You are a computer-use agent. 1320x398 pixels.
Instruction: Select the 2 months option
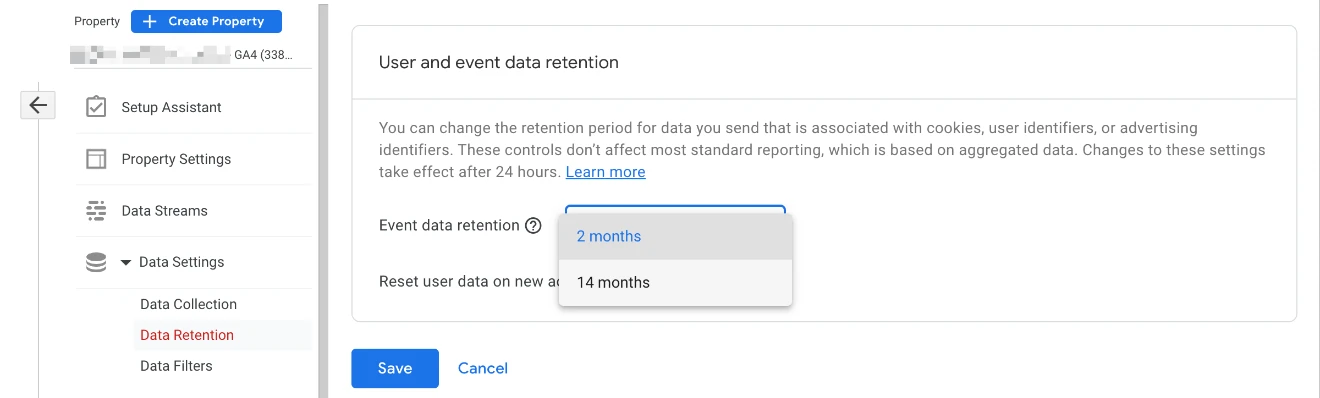675,237
